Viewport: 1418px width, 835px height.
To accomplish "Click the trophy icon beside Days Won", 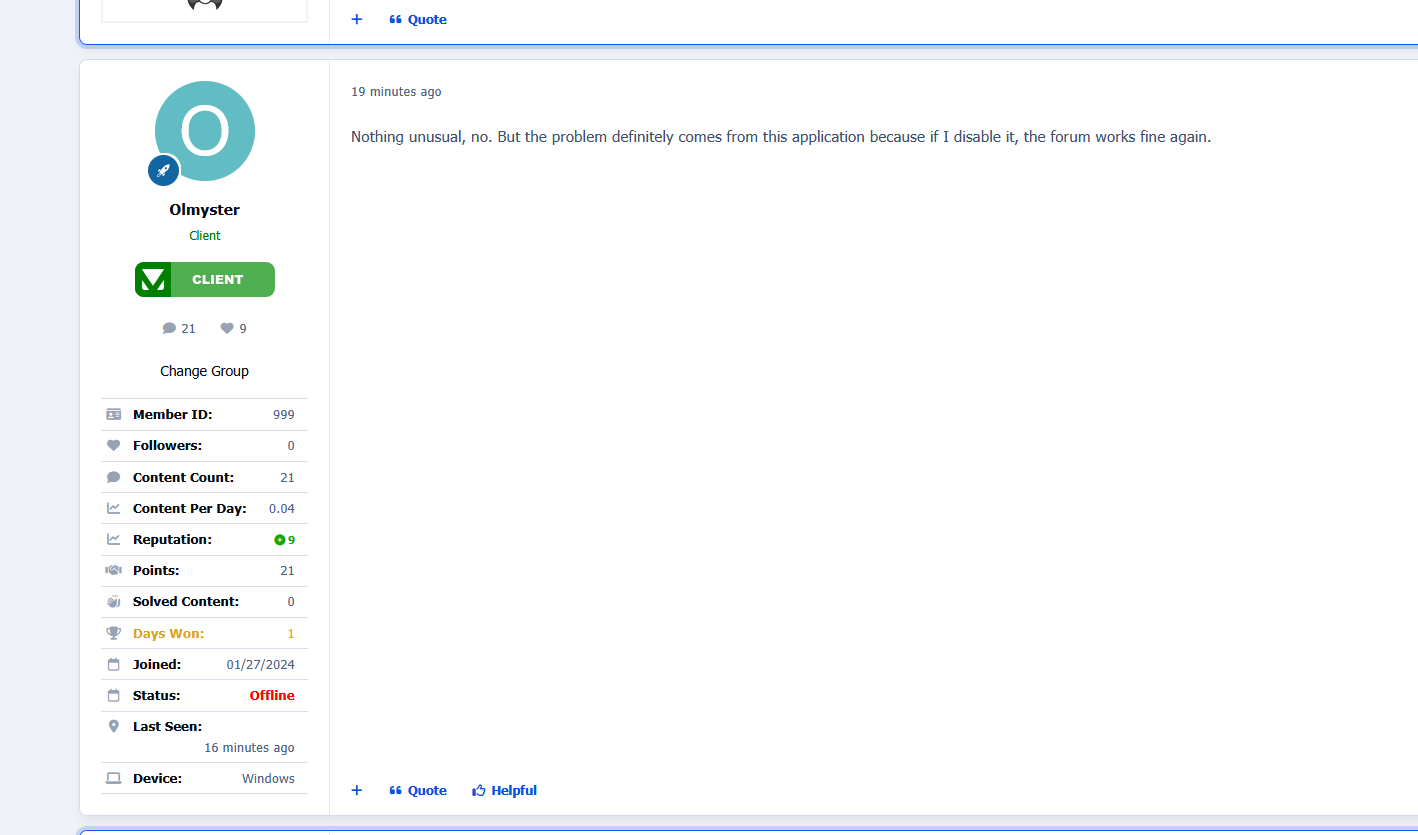I will pos(114,633).
